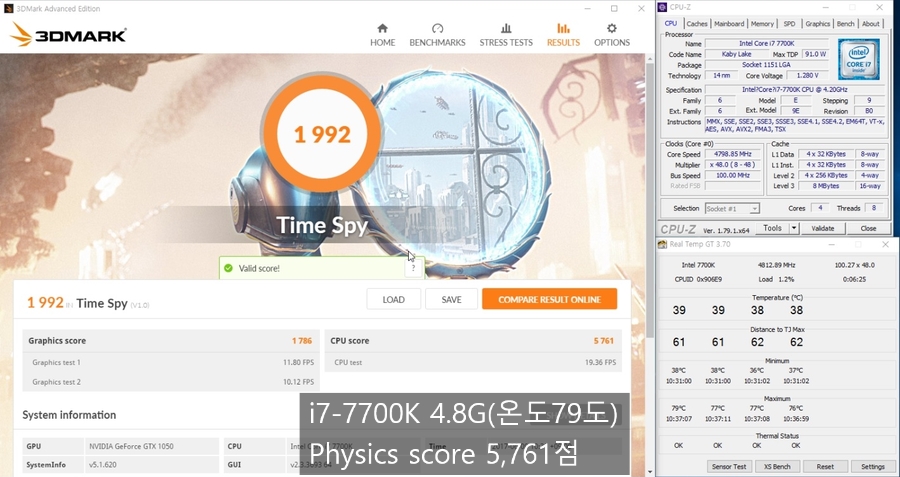Viewport: 900px width, 477px height.
Task: Click XS Bench in Real Temp
Action: click(777, 467)
